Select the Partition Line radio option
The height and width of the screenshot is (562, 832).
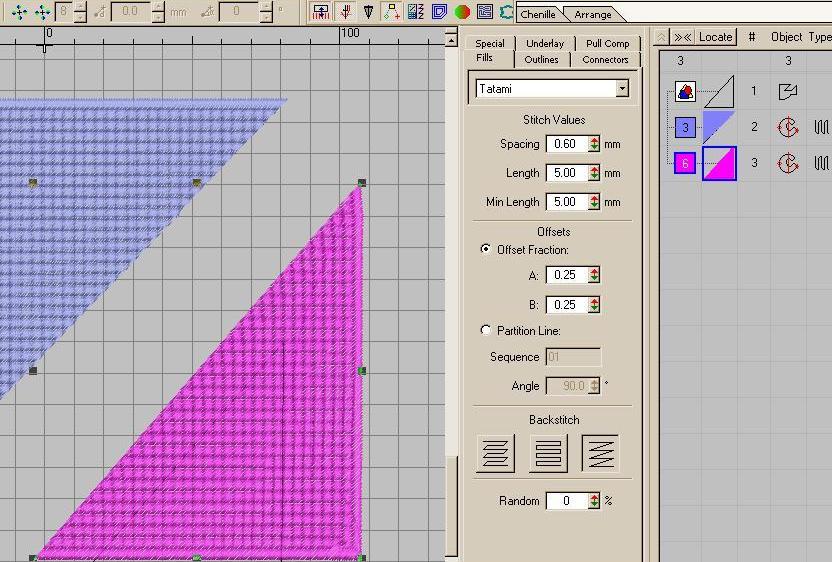487,330
